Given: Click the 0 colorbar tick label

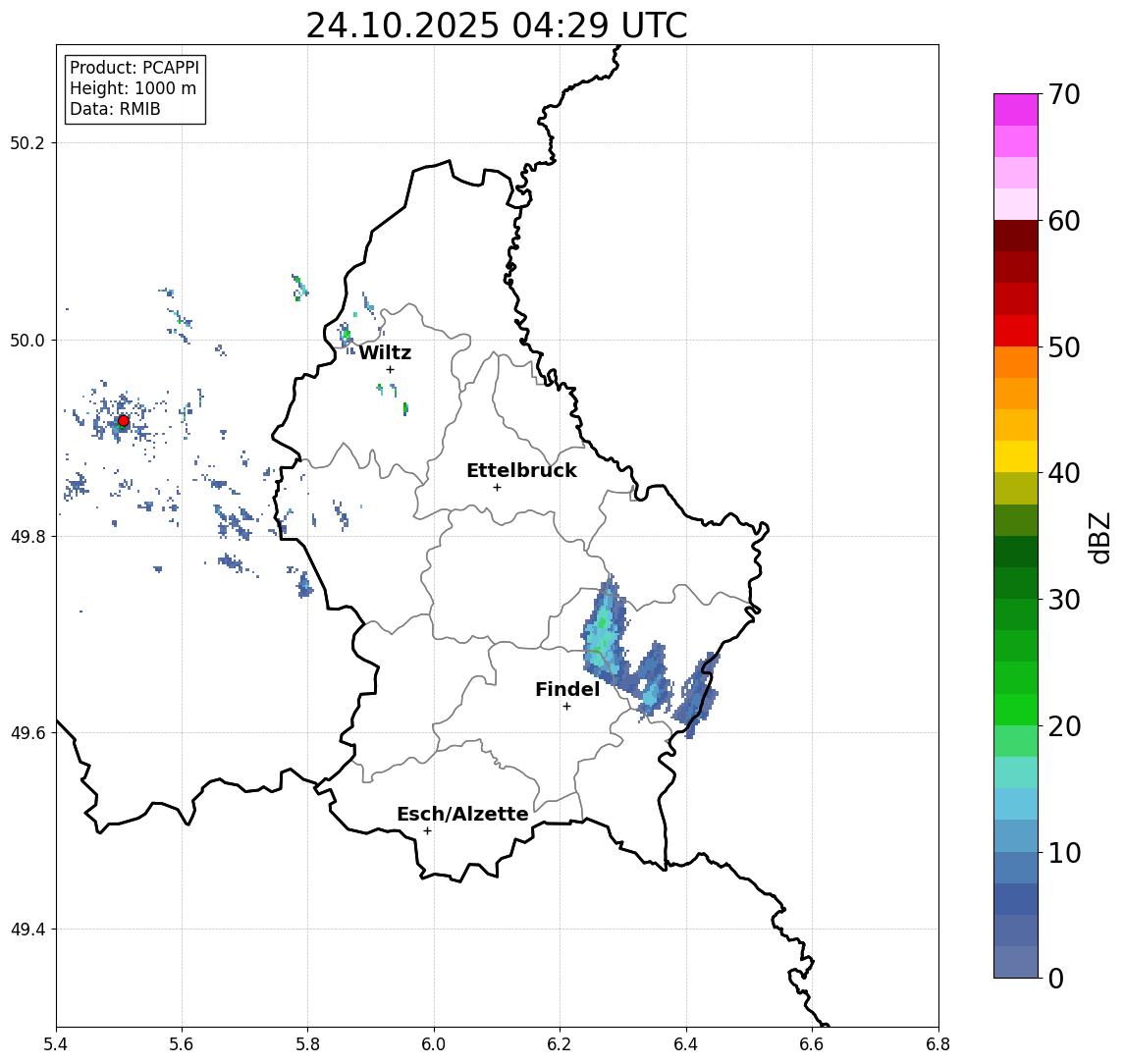Looking at the screenshot, I should click(1056, 978).
